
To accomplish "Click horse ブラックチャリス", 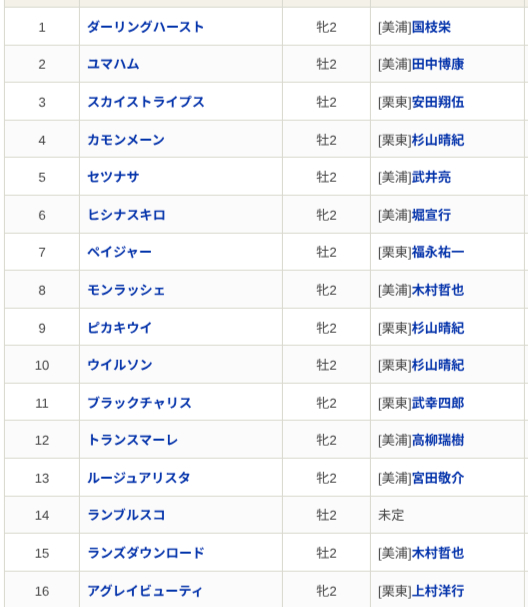I will click(x=139, y=403).
